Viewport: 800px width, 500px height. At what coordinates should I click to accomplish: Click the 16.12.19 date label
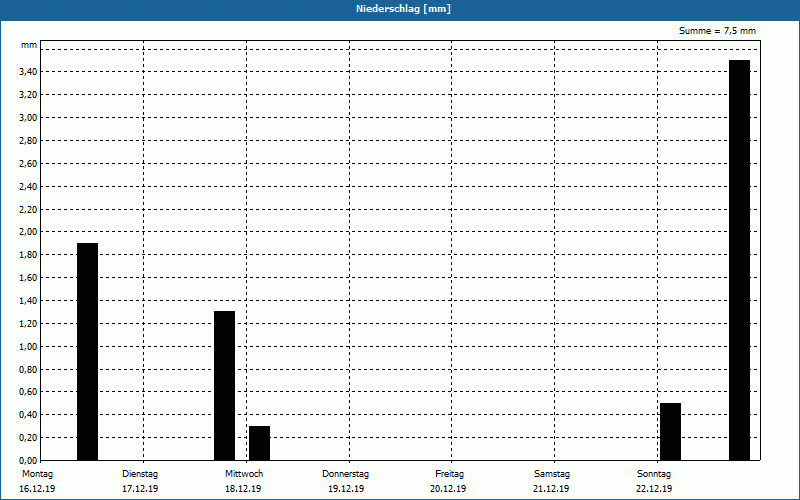(37, 489)
